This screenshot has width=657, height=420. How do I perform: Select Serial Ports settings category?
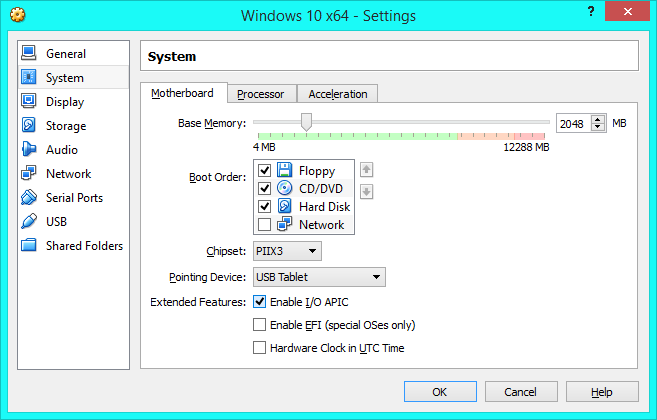tap(74, 197)
